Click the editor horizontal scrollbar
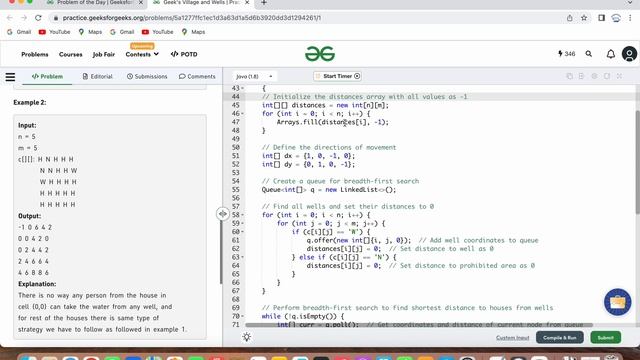Screen dimensions: 640x360 (419, 325)
